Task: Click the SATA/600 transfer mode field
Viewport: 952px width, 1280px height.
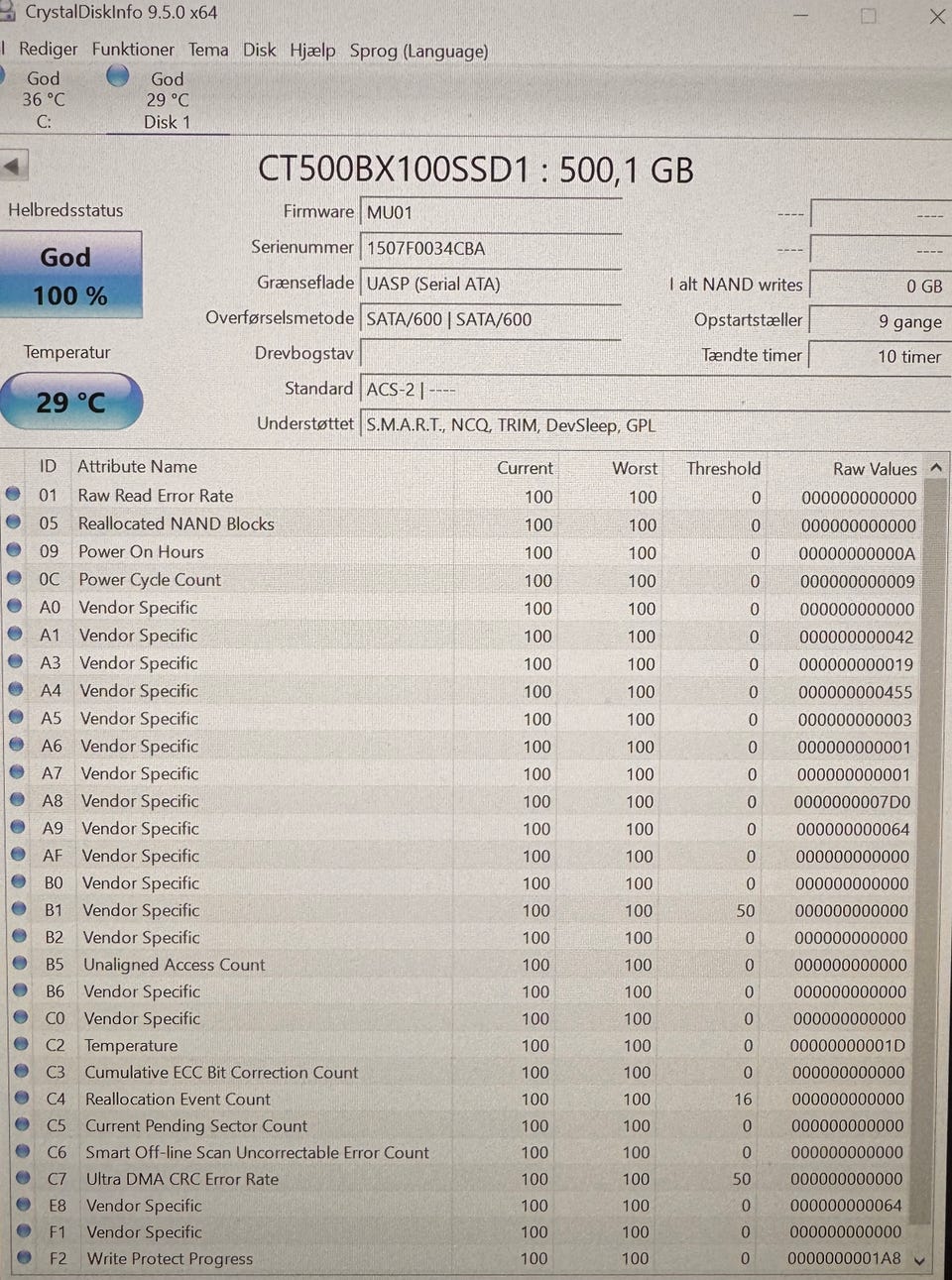Action: point(490,319)
